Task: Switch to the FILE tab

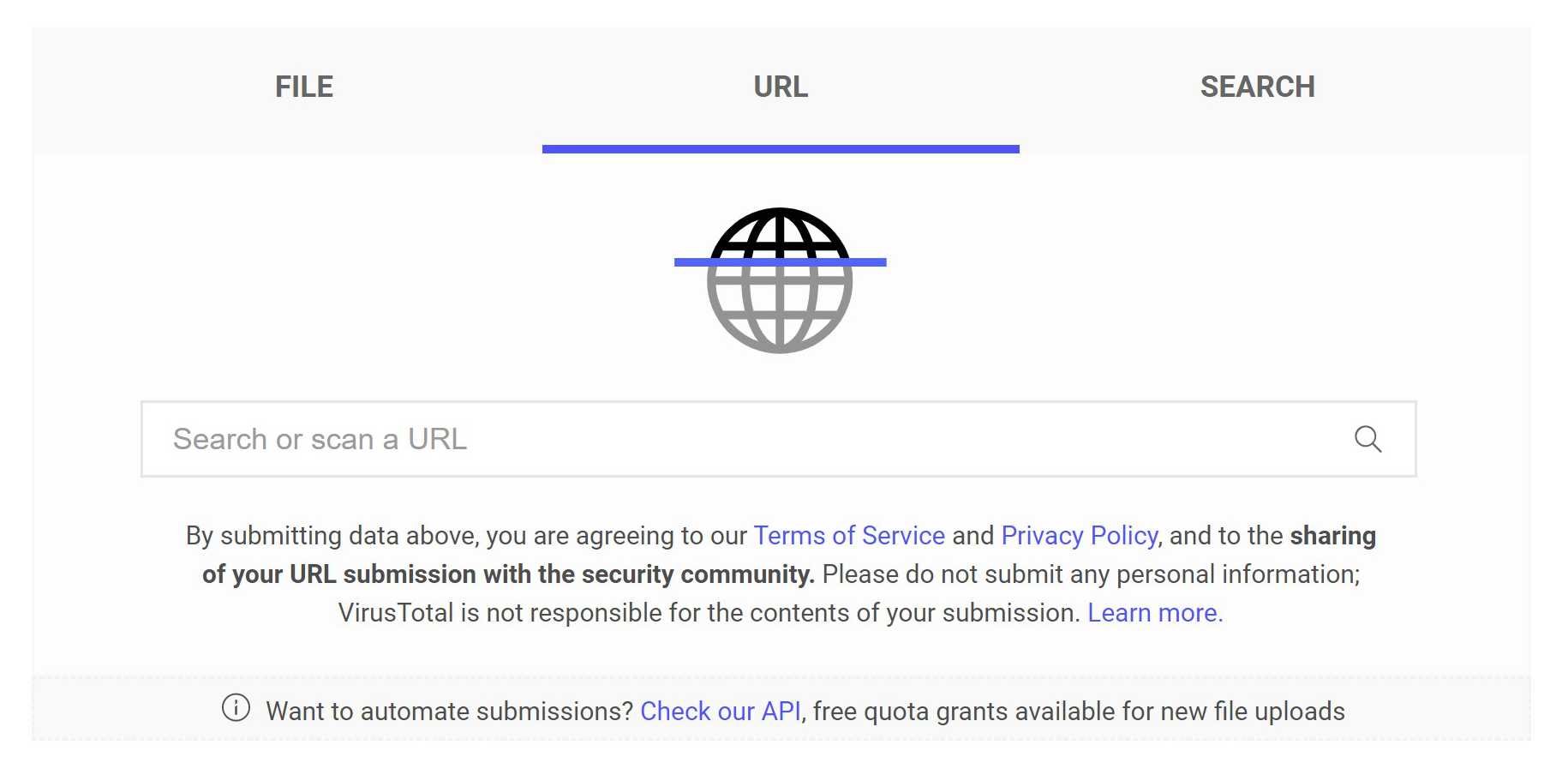Action: tap(304, 87)
